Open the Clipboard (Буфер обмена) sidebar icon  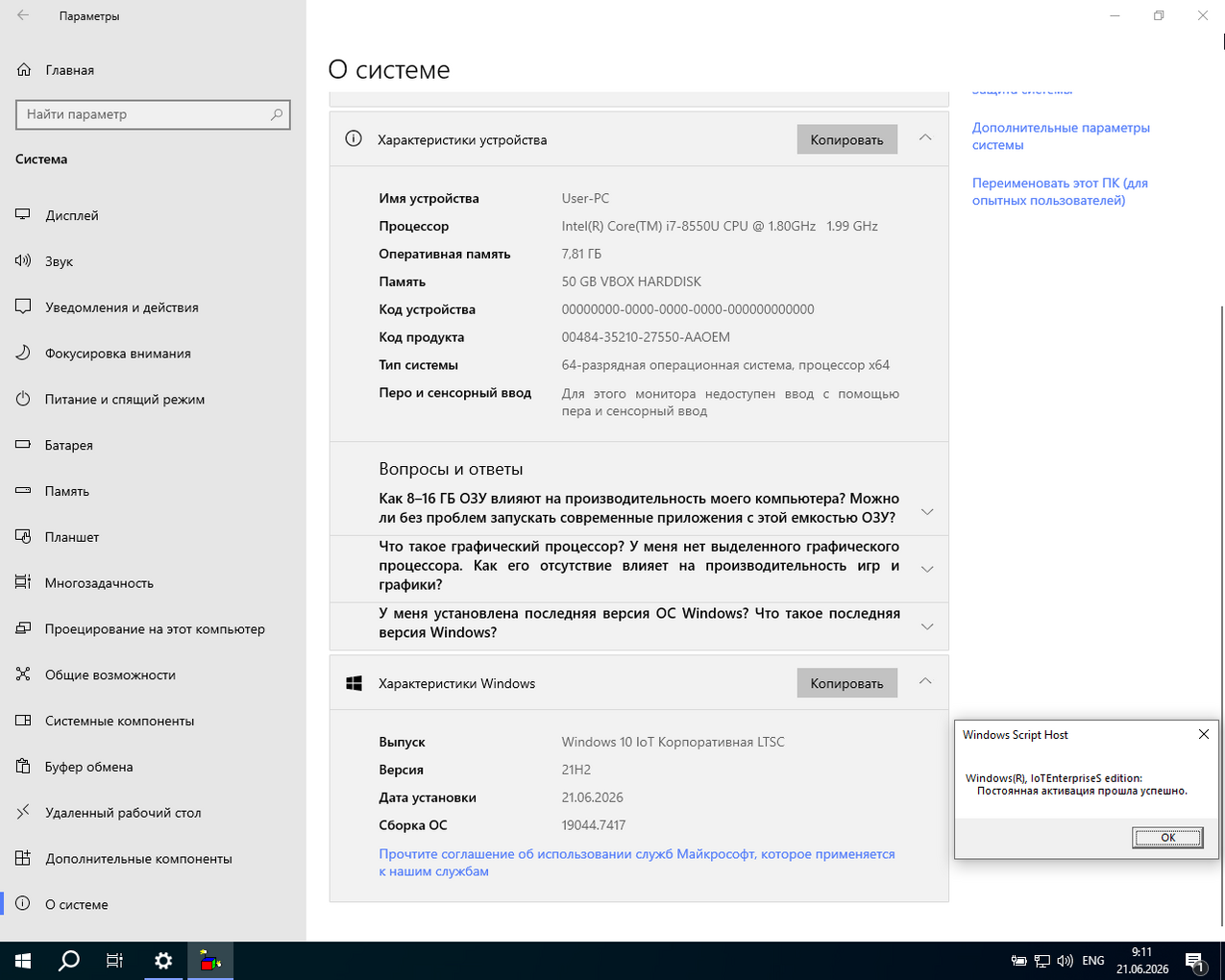pyautogui.click(x=23, y=767)
